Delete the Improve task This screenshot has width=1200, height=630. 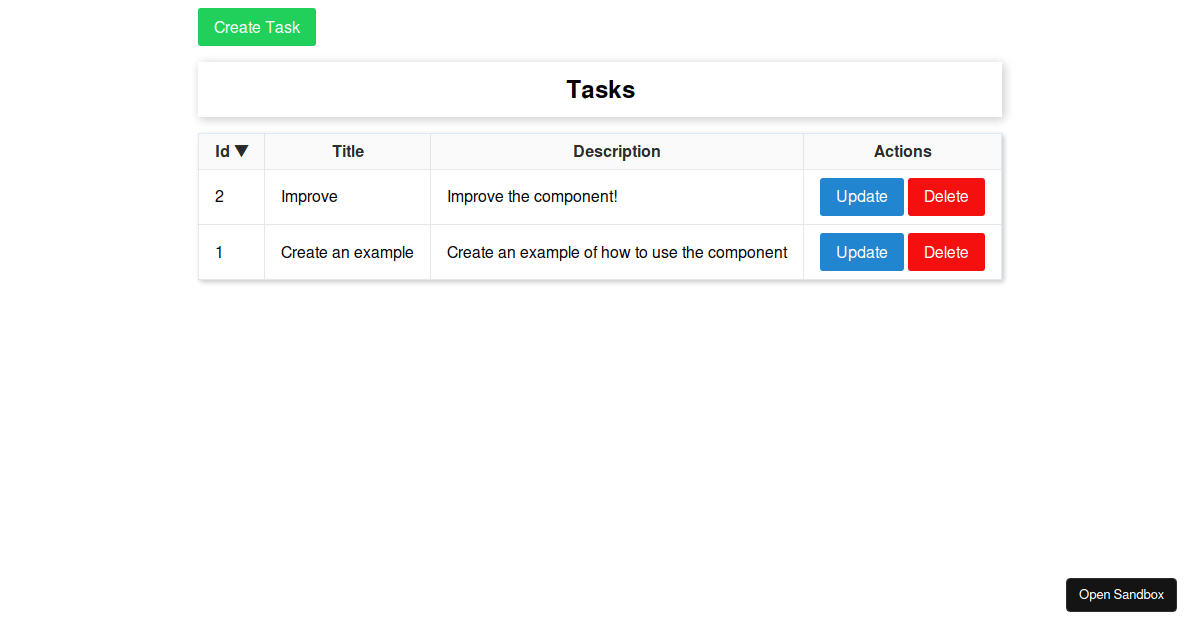(946, 196)
